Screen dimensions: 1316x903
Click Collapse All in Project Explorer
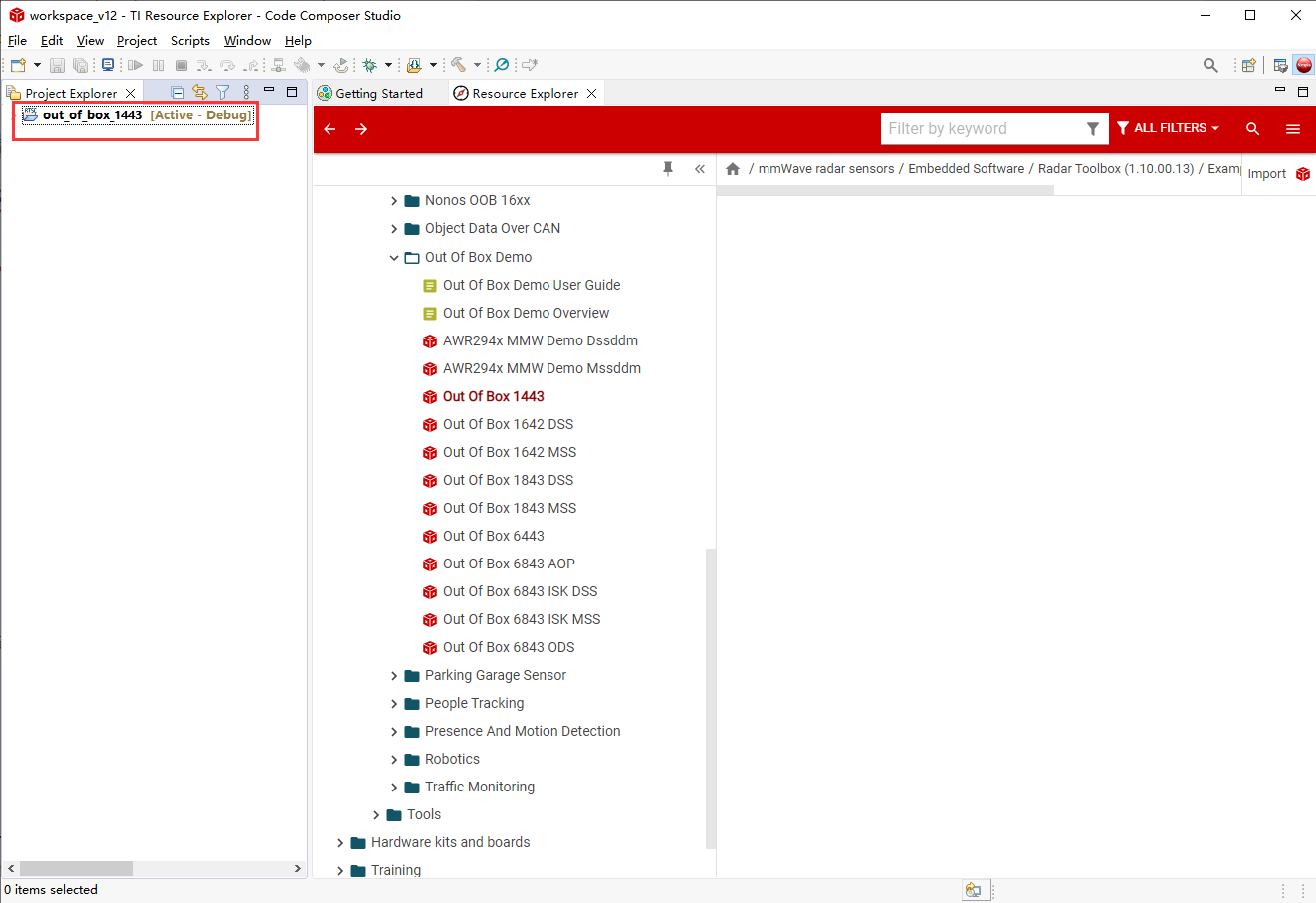pos(178,92)
